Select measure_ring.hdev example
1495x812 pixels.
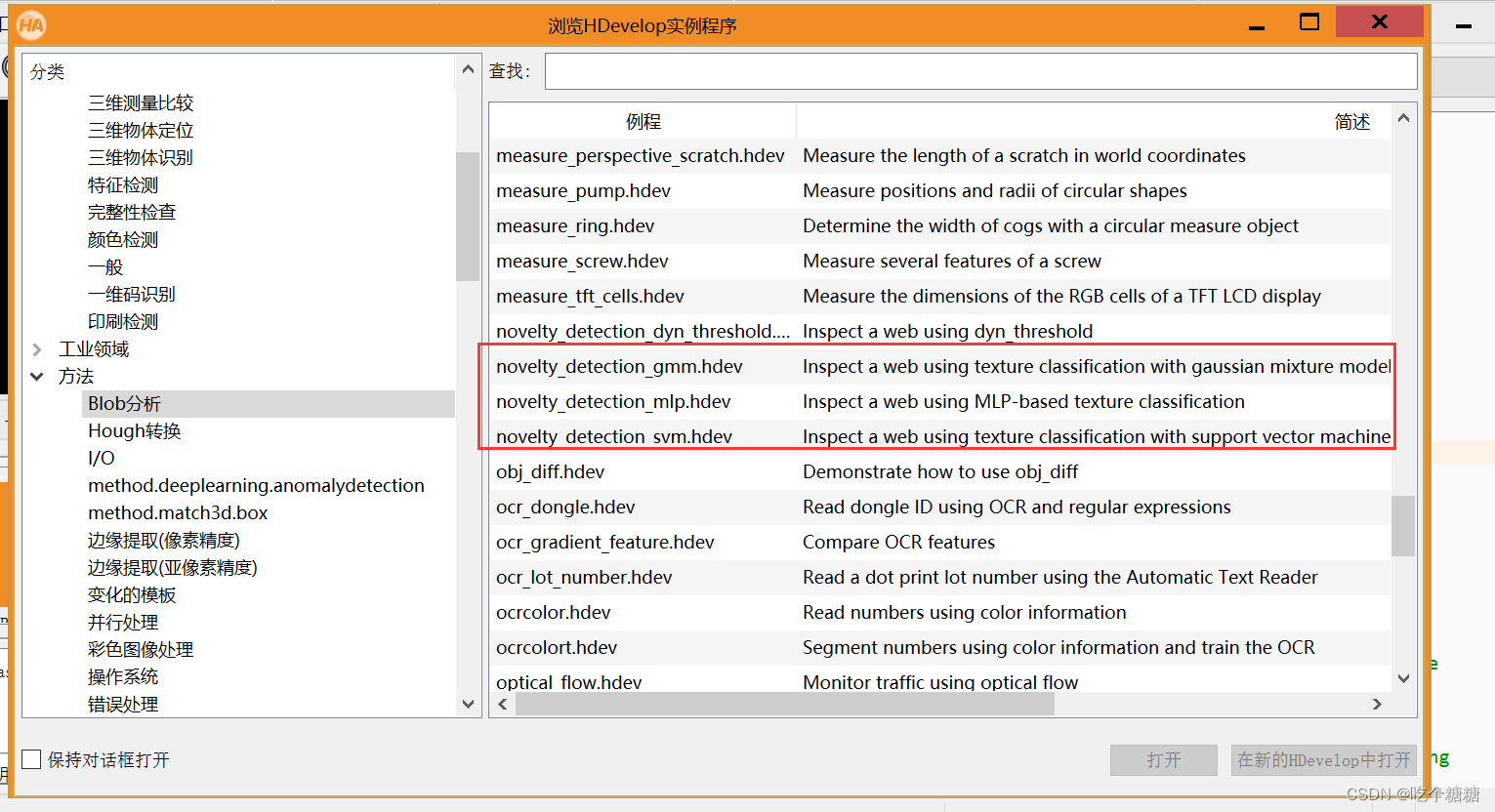click(575, 226)
